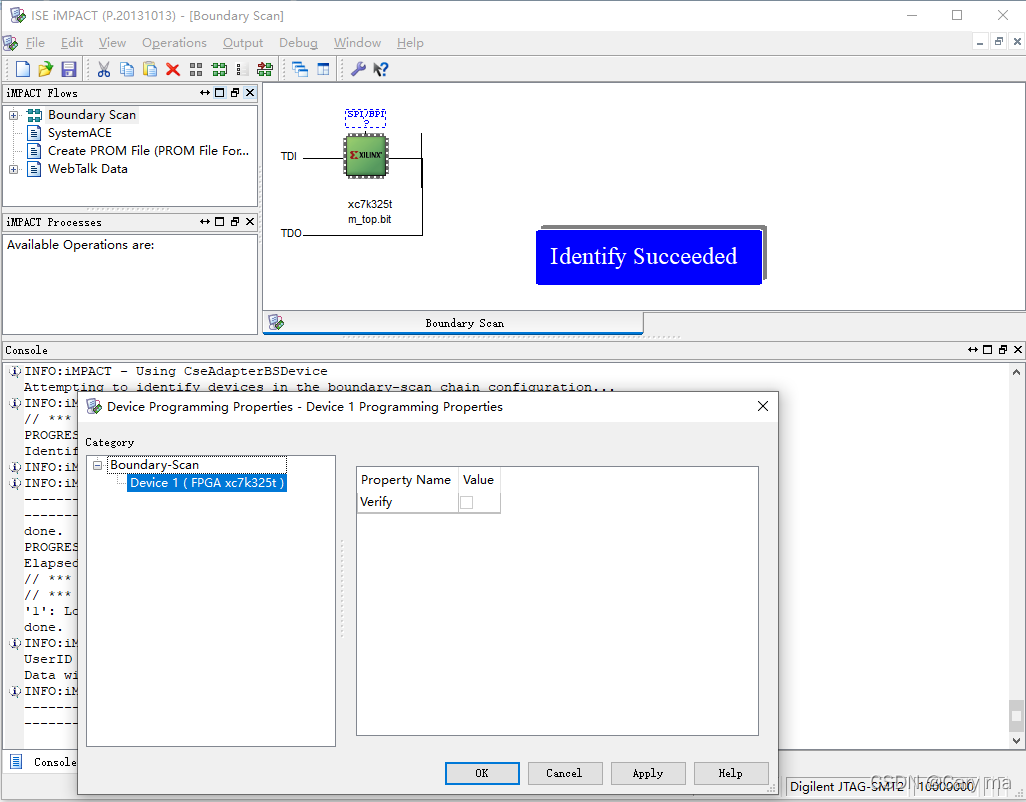Cascade windows with the overlapping windows icon
1026x802 pixels.
[300, 69]
